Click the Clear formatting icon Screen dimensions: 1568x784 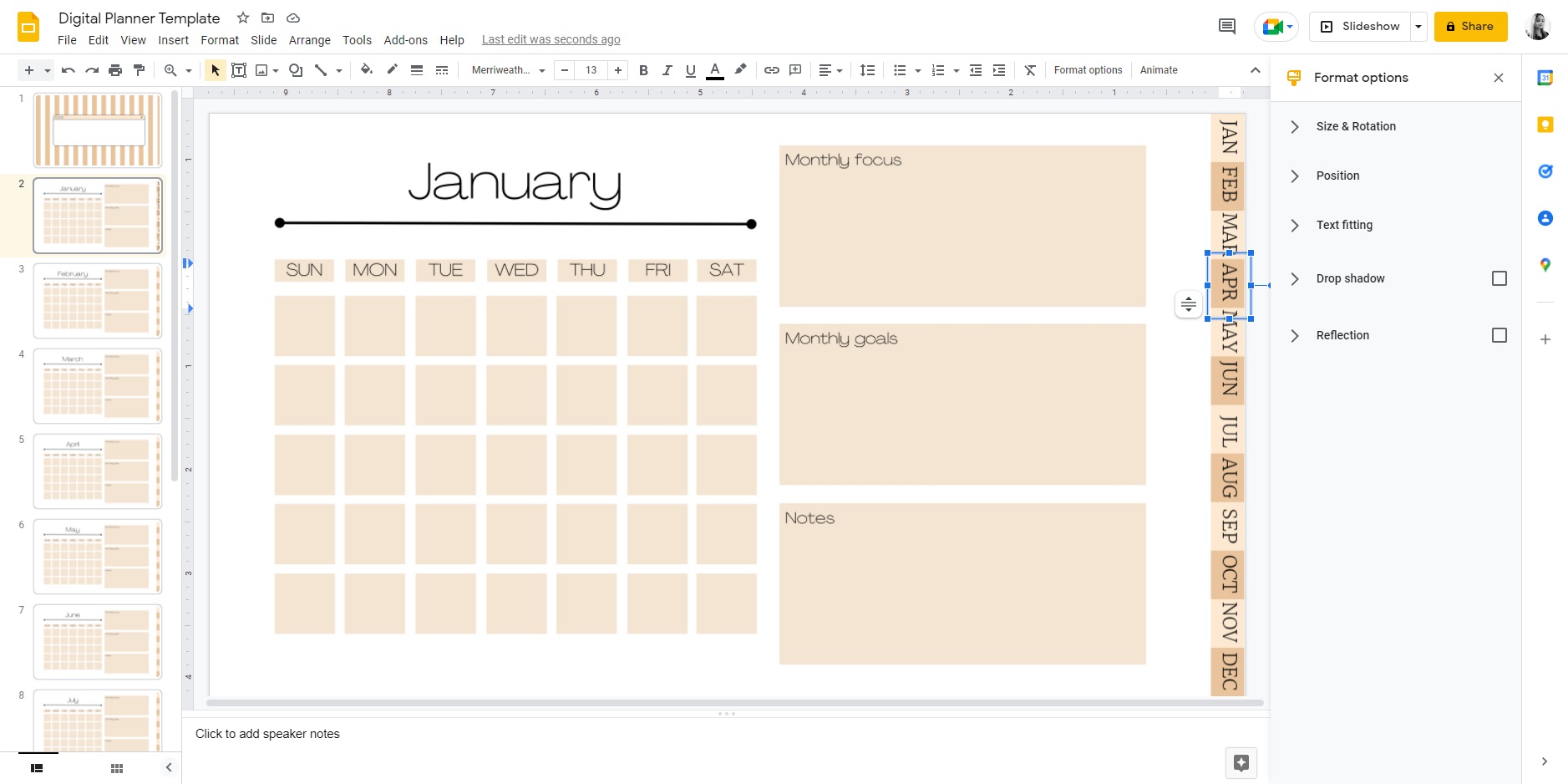point(1030,70)
